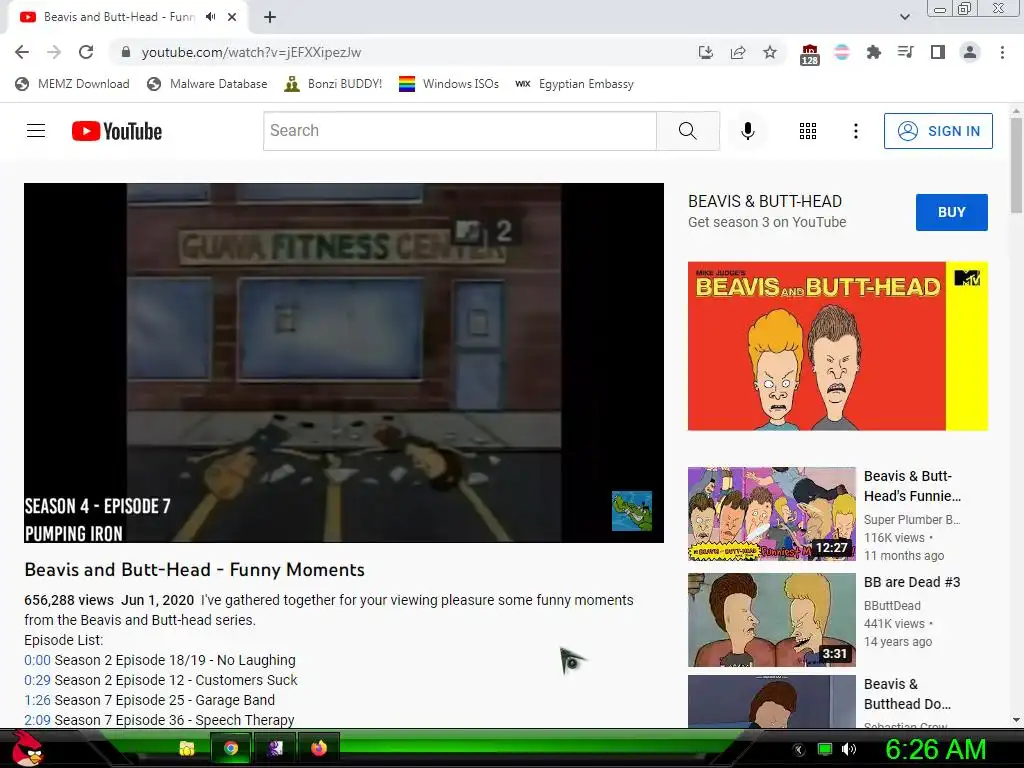
Task: Go to YouTube home via the logo
Action: (x=117, y=131)
